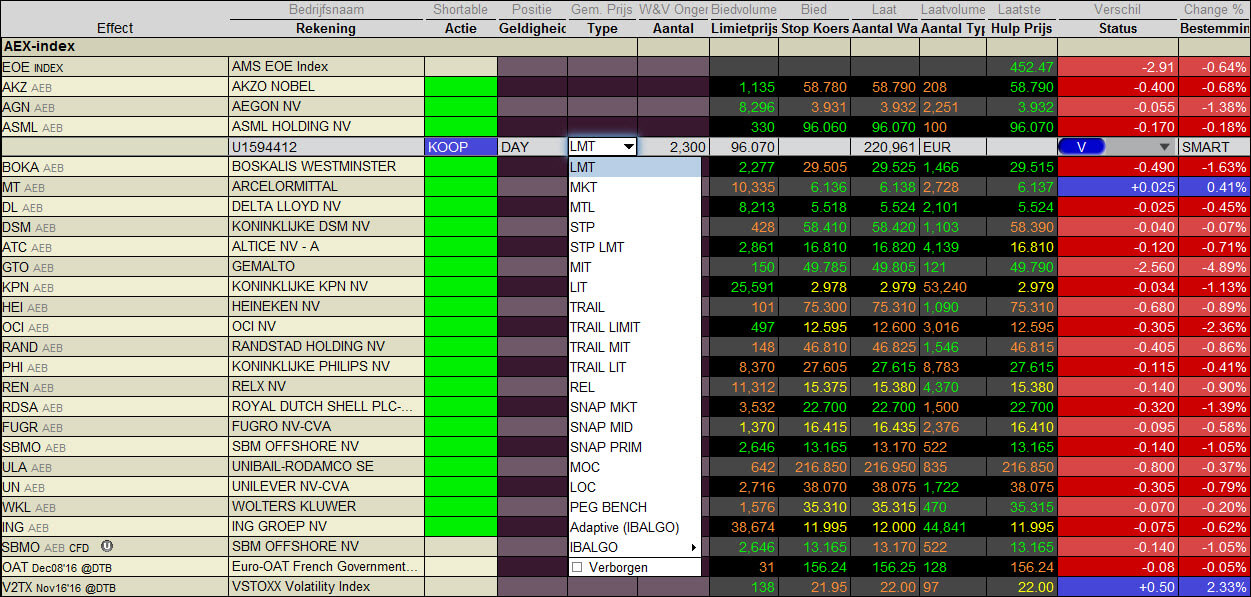The width and height of the screenshot is (1251, 597).
Task: Click ROYAL DUTCH SHELL company name
Action: tap(322, 407)
